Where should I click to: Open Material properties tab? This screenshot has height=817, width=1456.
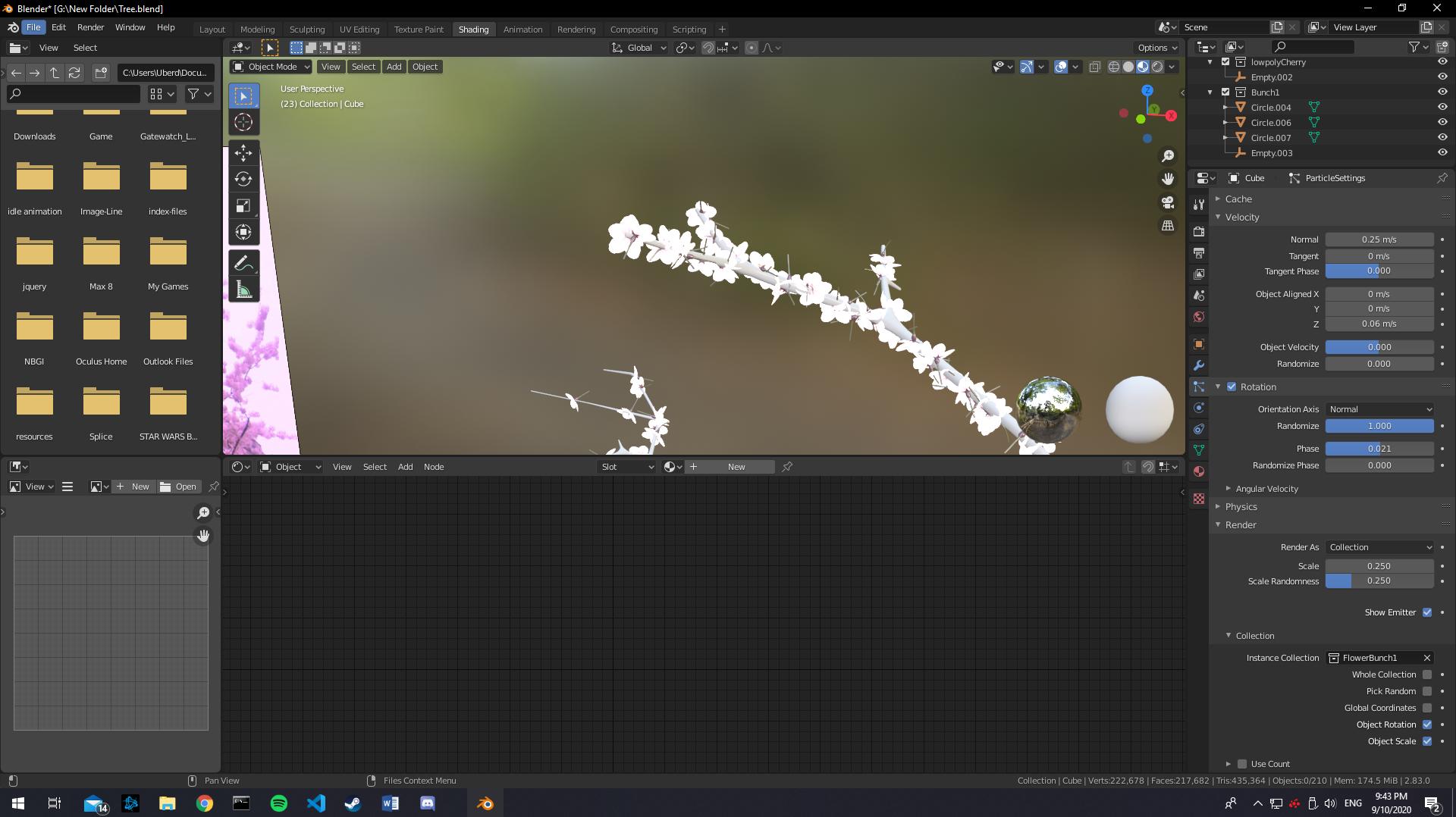coord(1199,471)
